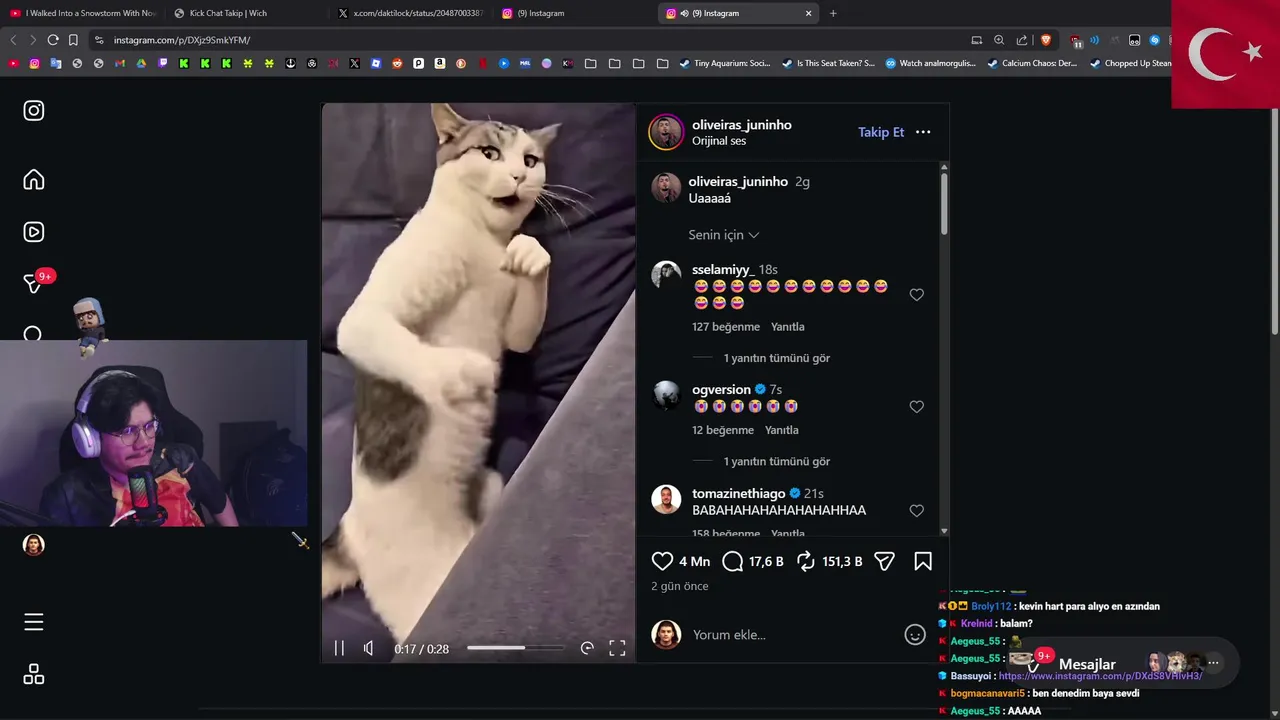
Task: Switch to the first '(9) Instagram' tab
Action: pyautogui.click(x=574, y=13)
